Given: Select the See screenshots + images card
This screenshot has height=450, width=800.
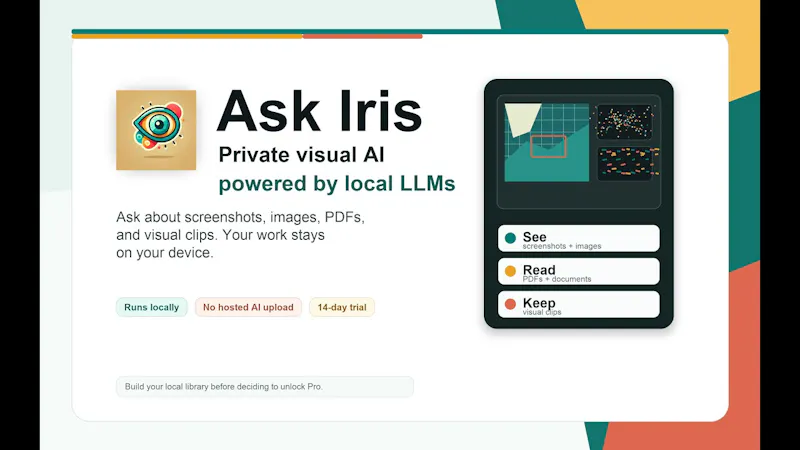Looking at the screenshot, I should pos(579,238).
